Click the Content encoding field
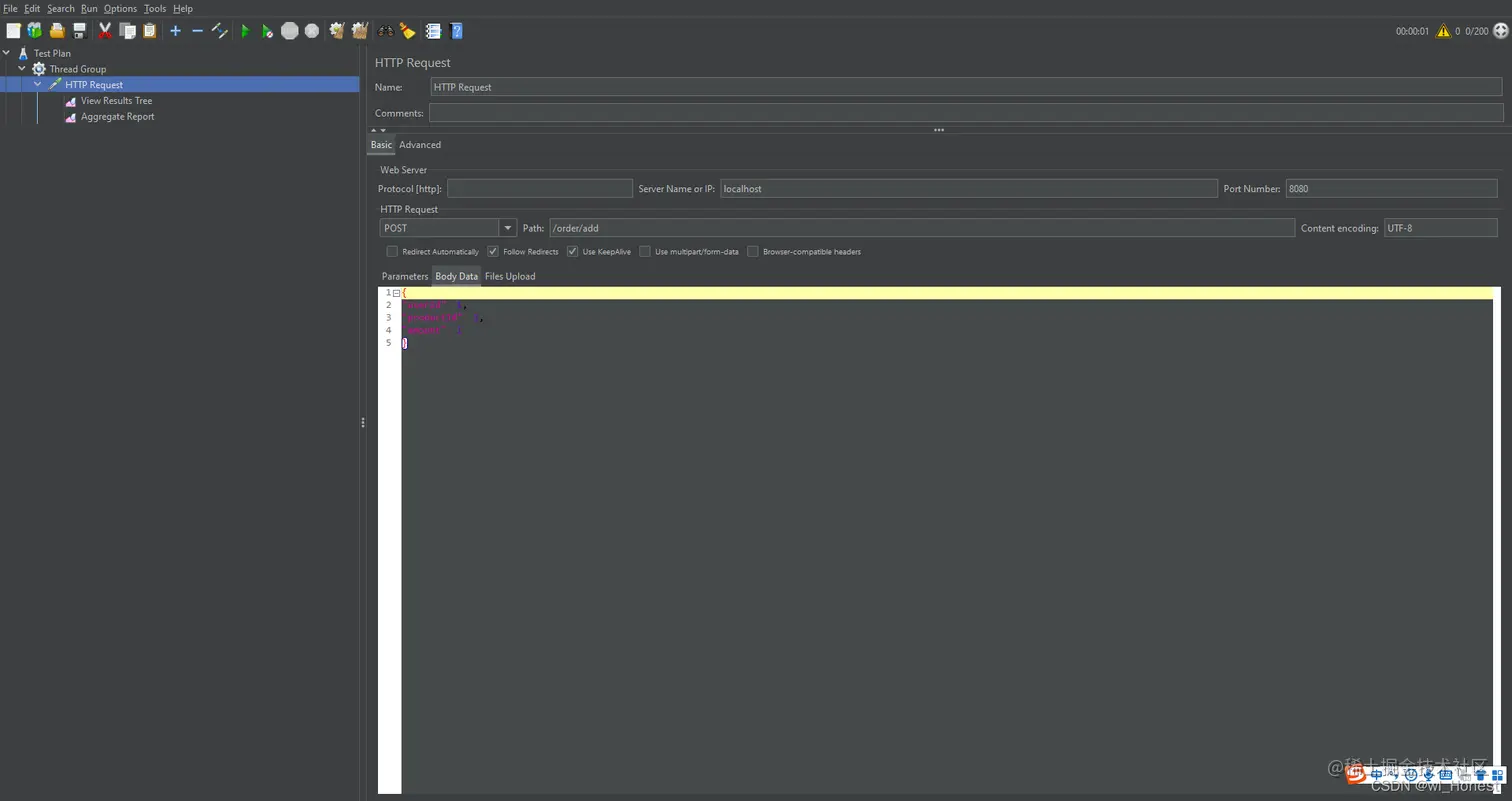 point(1440,228)
